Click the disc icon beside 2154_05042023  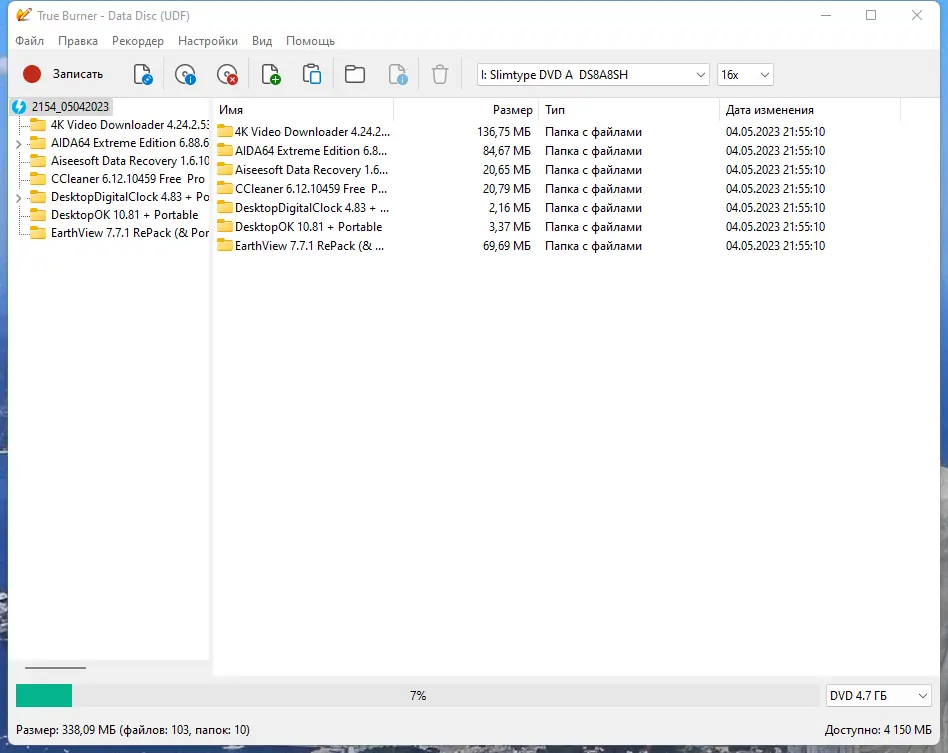(x=19, y=106)
